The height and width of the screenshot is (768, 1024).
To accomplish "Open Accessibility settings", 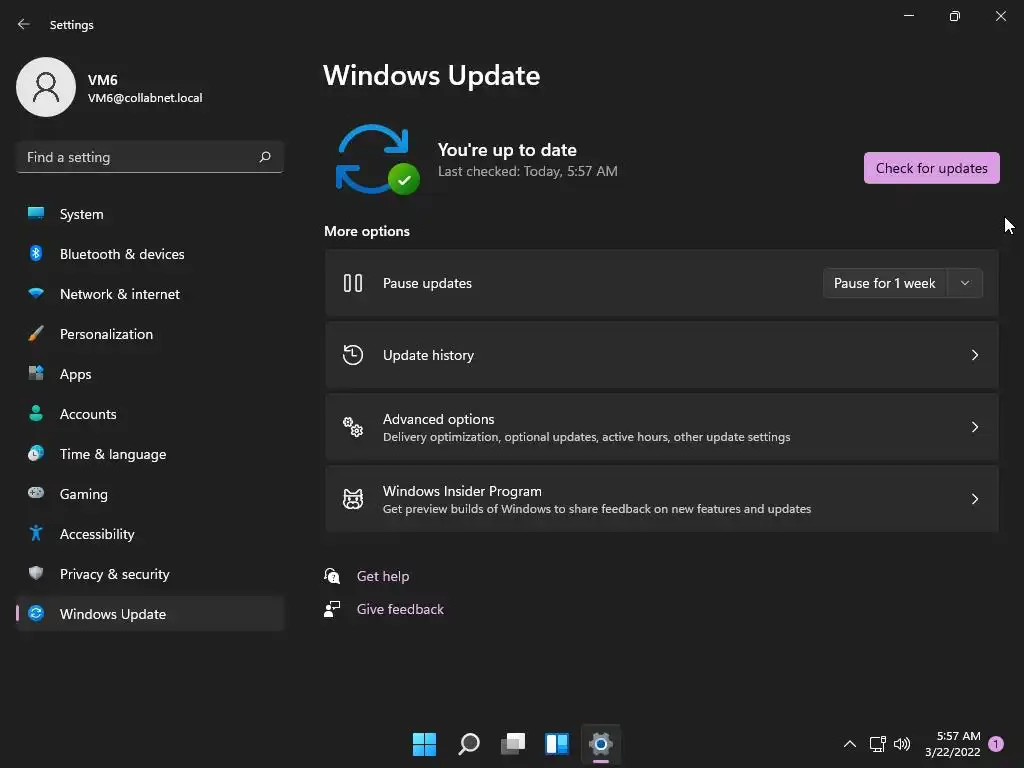I will tap(150, 534).
